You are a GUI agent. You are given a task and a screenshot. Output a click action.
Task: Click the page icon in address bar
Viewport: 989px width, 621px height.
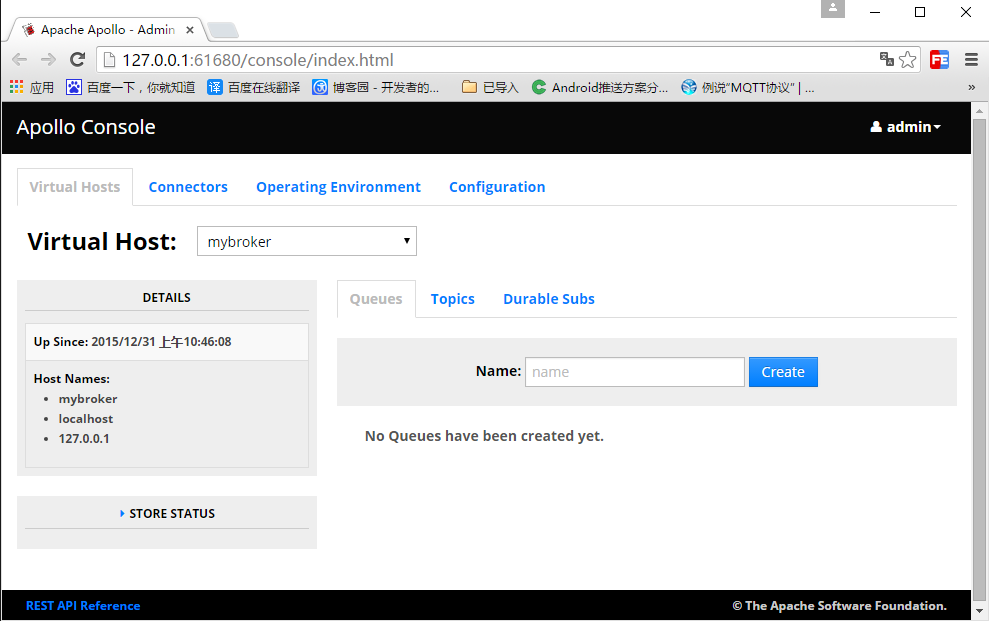tap(109, 60)
